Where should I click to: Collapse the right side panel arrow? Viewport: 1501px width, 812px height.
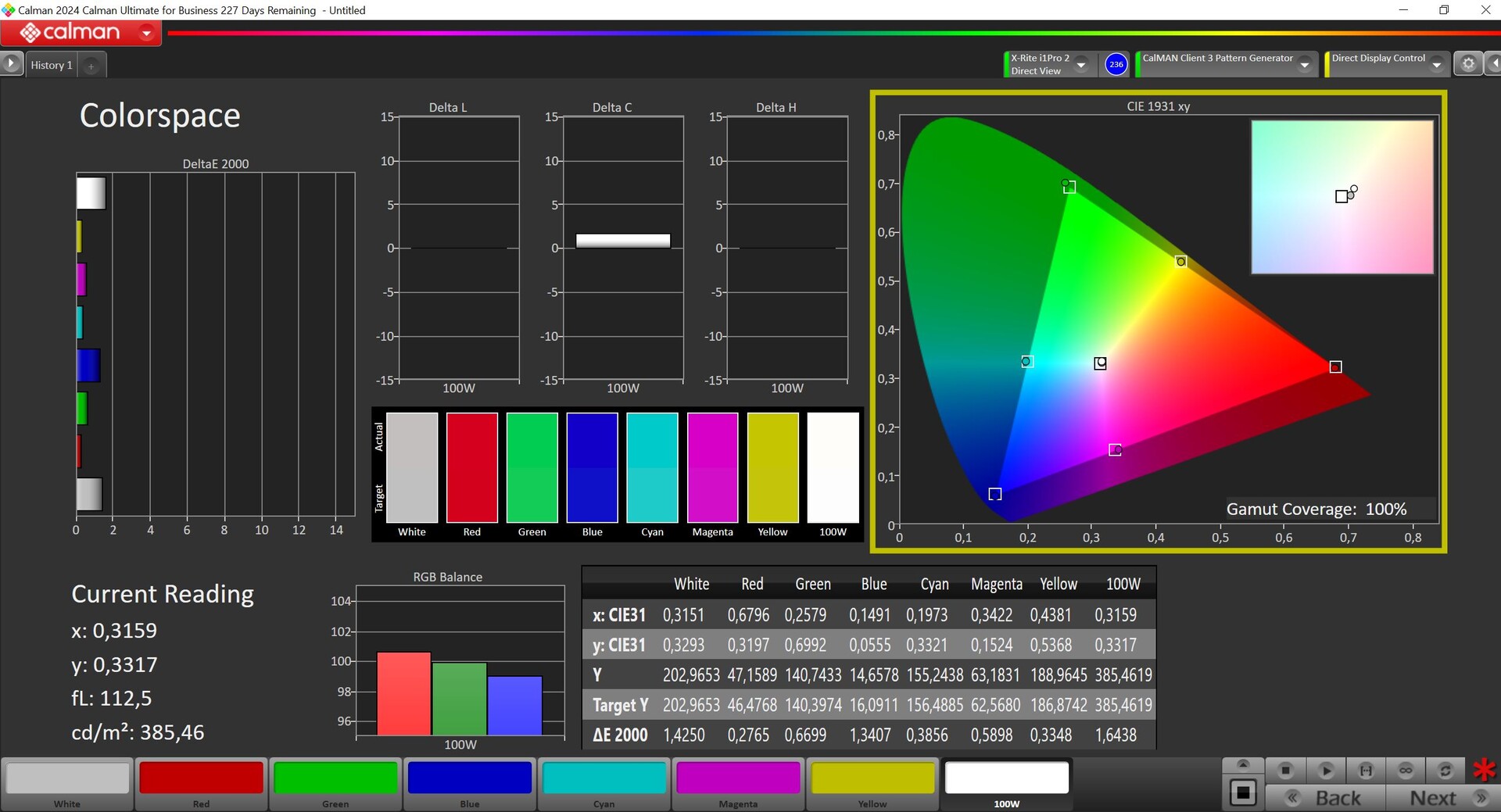click(1493, 64)
